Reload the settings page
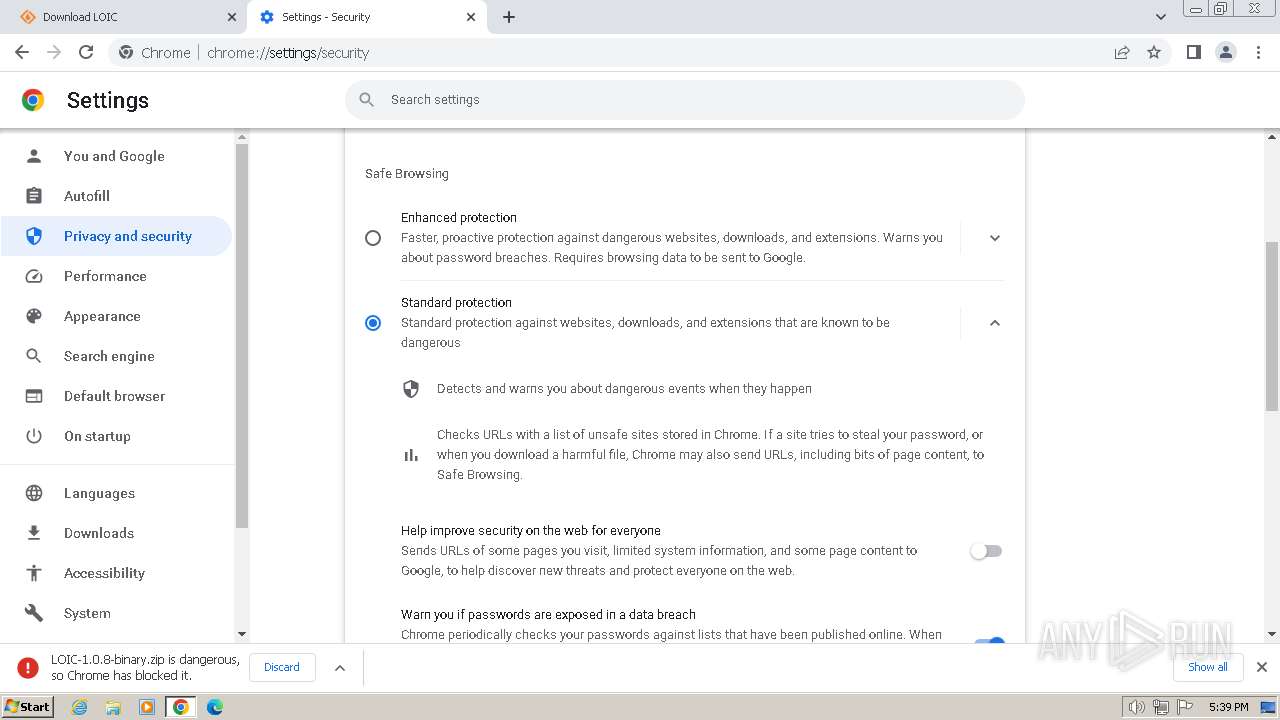1280x720 pixels. (x=86, y=52)
